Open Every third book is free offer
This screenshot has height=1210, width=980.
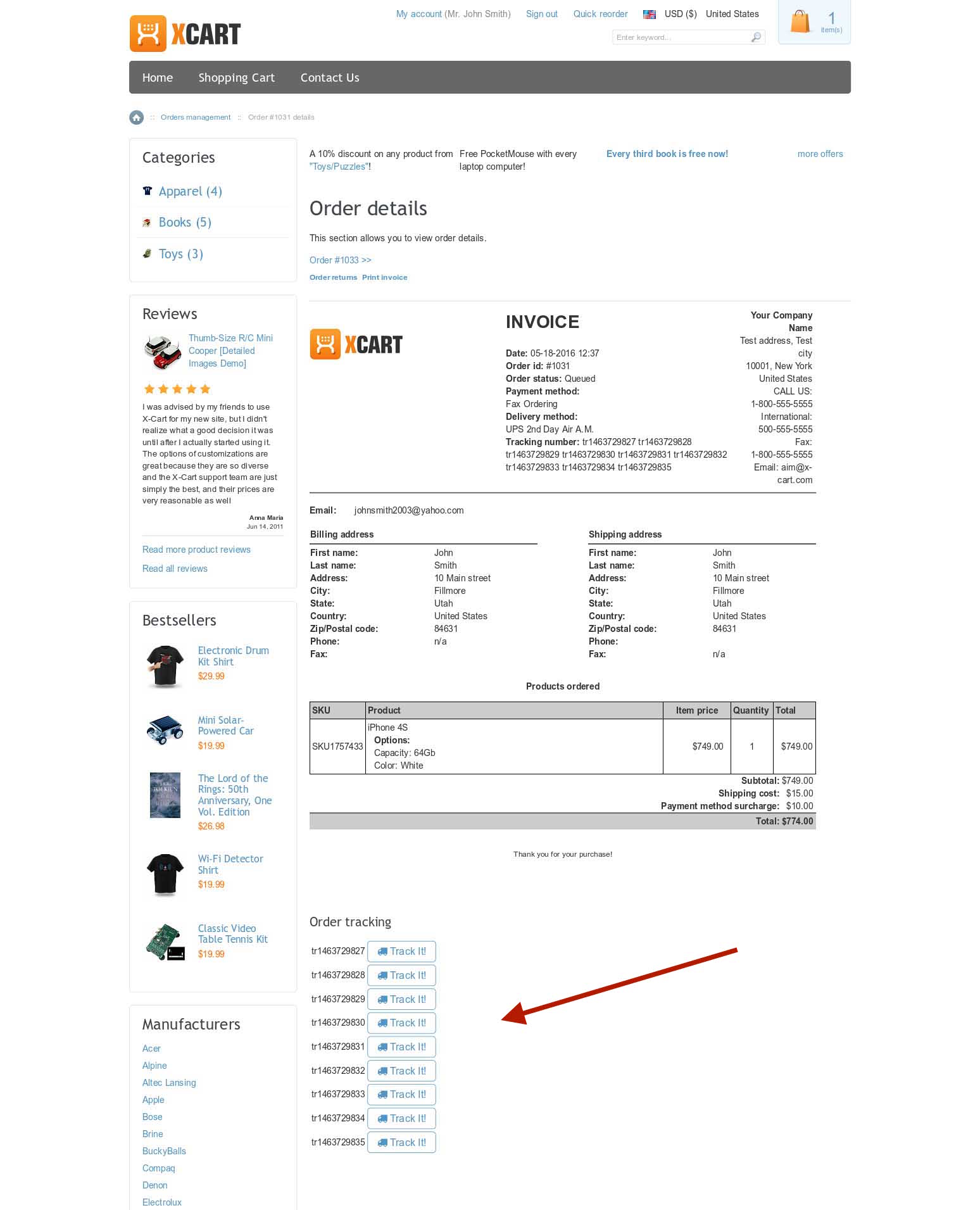coord(667,154)
